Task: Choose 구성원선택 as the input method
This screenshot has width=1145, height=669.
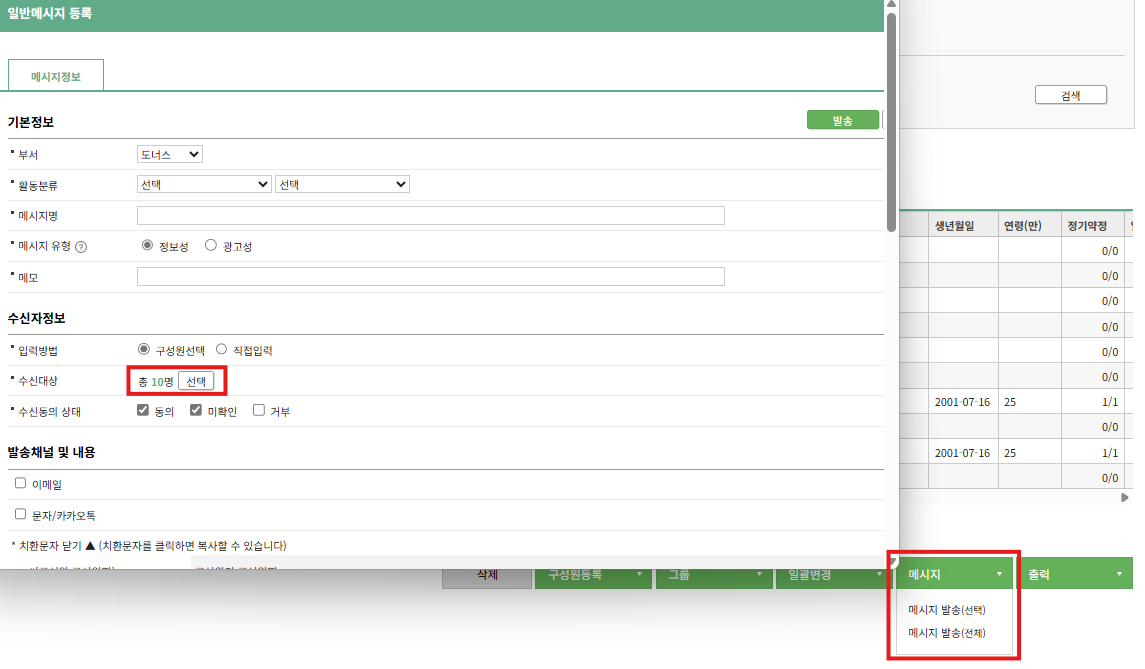Action: click(x=144, y=349)
